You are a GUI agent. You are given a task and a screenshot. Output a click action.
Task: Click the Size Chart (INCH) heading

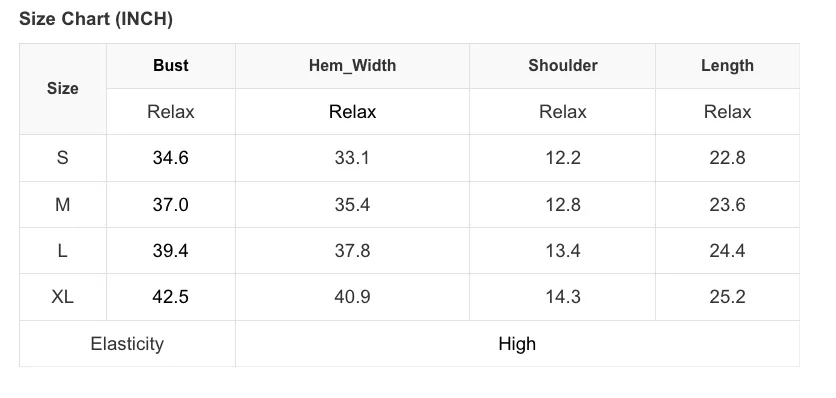pos(95,19)
